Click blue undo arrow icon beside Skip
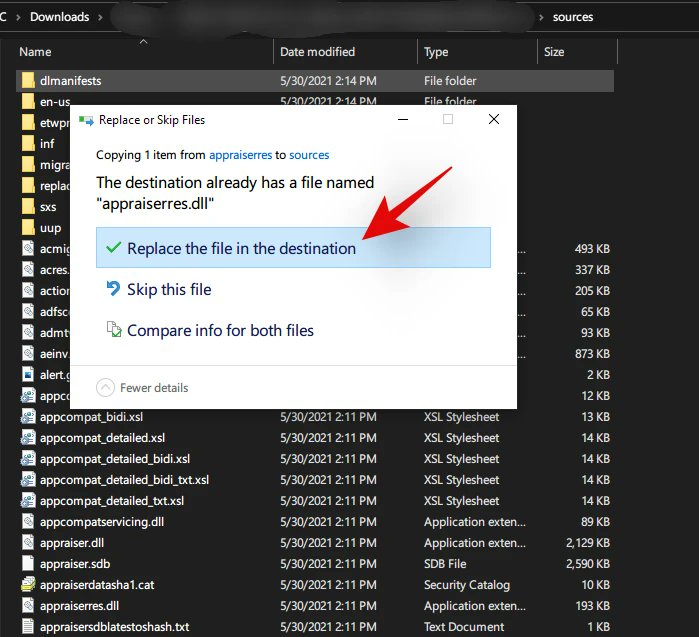 (113, 288)
